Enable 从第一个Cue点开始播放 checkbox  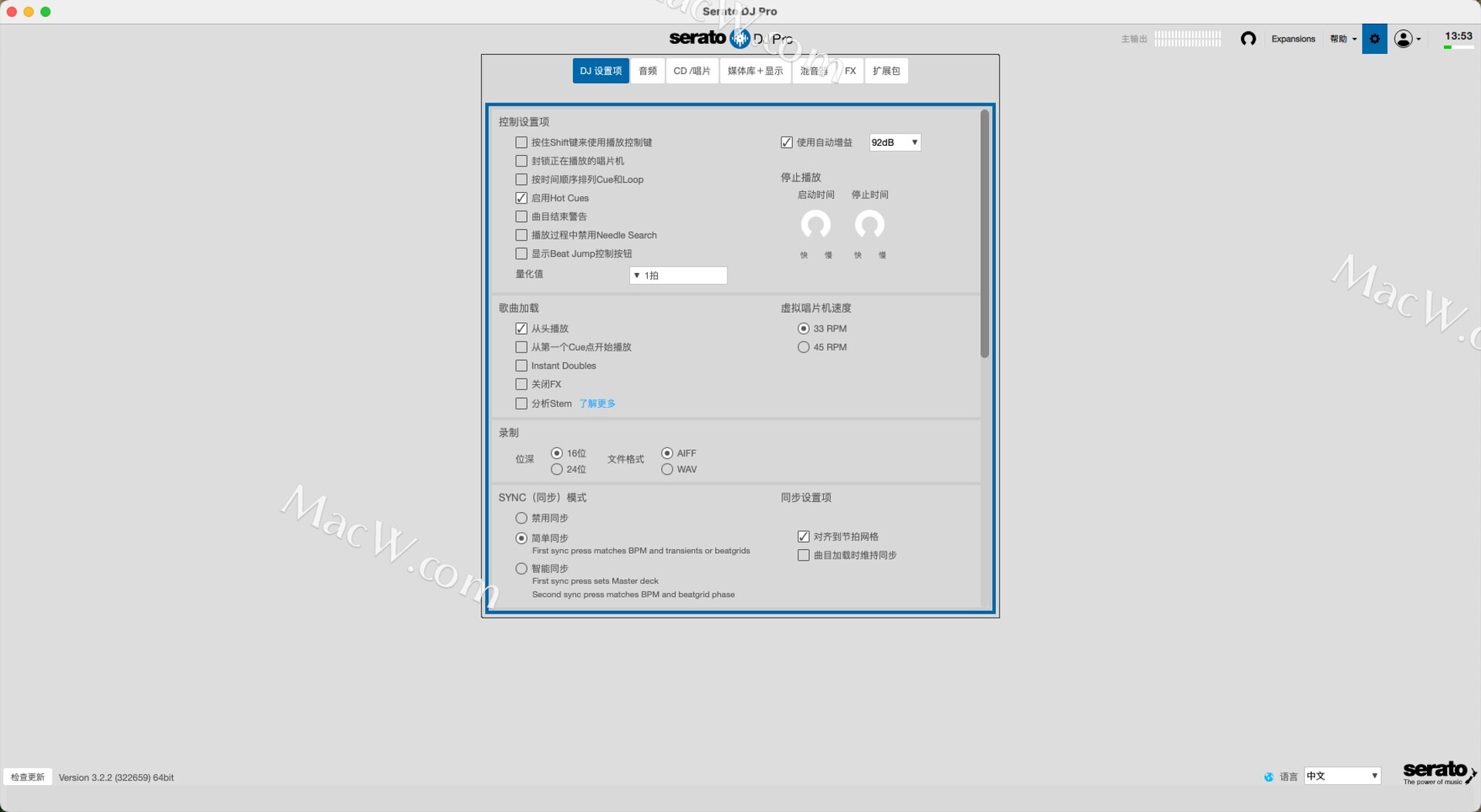(521, 347)
